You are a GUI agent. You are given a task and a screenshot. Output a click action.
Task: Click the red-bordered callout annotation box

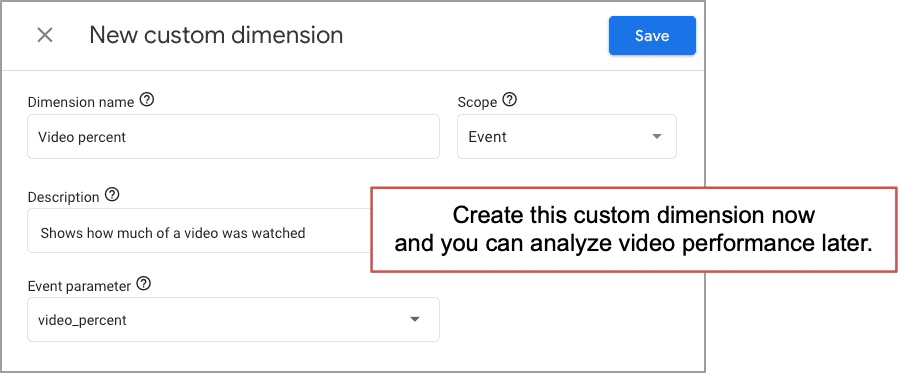click(x=634, y=229)
